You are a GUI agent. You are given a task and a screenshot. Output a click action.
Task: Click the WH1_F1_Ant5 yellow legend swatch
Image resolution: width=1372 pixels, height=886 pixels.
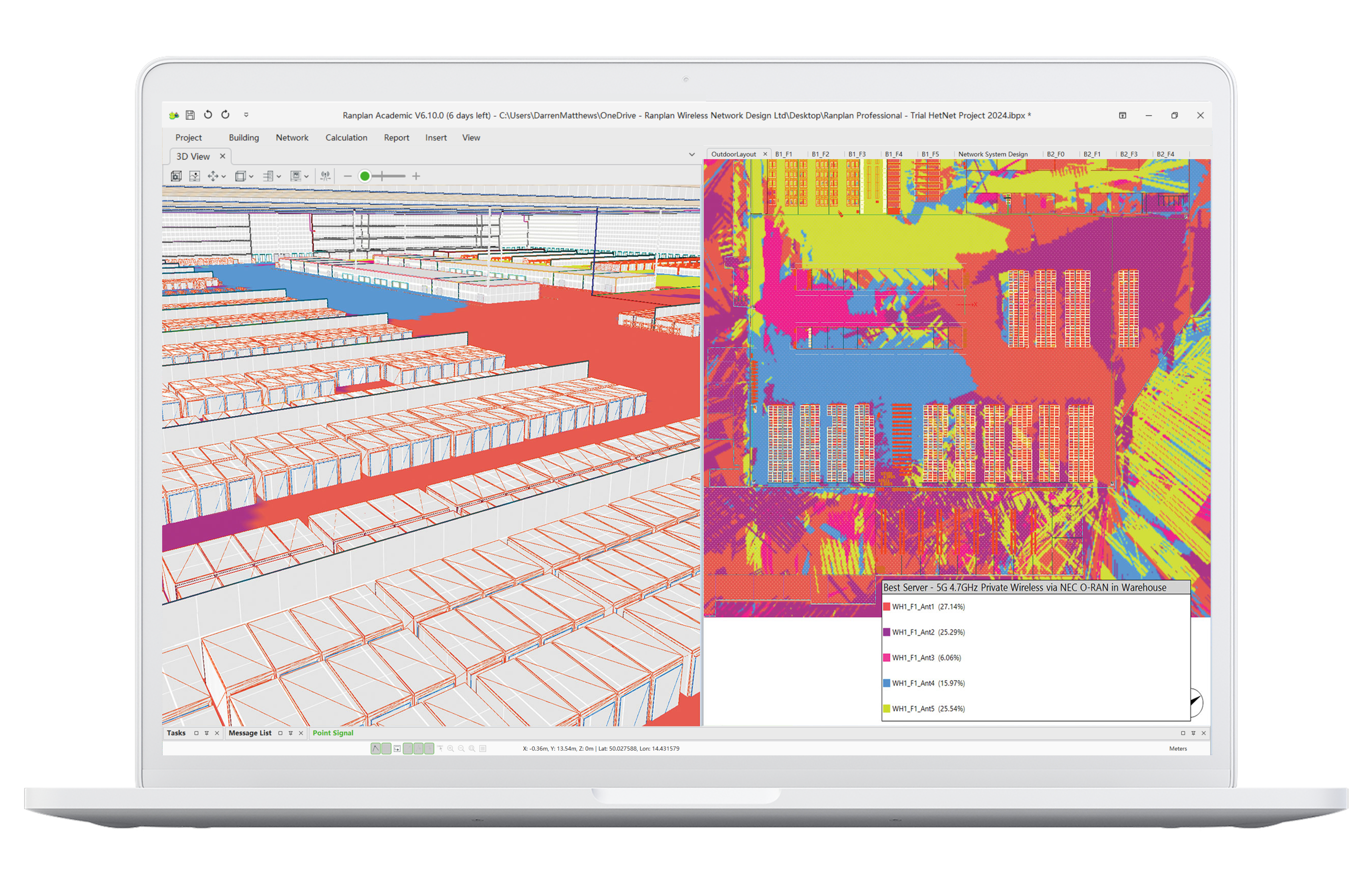[887, 708]
